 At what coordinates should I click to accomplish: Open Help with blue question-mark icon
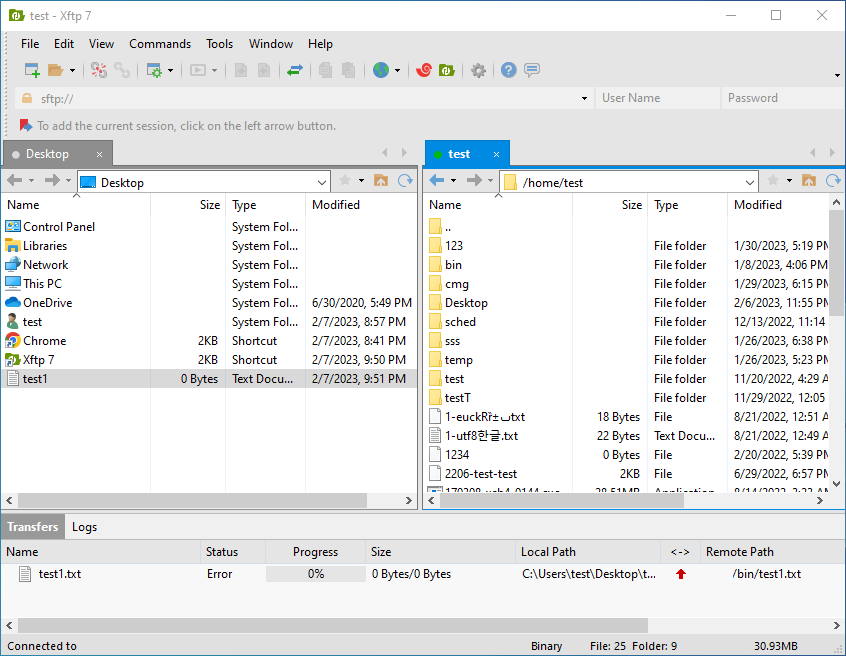click(x=508, y=70)
